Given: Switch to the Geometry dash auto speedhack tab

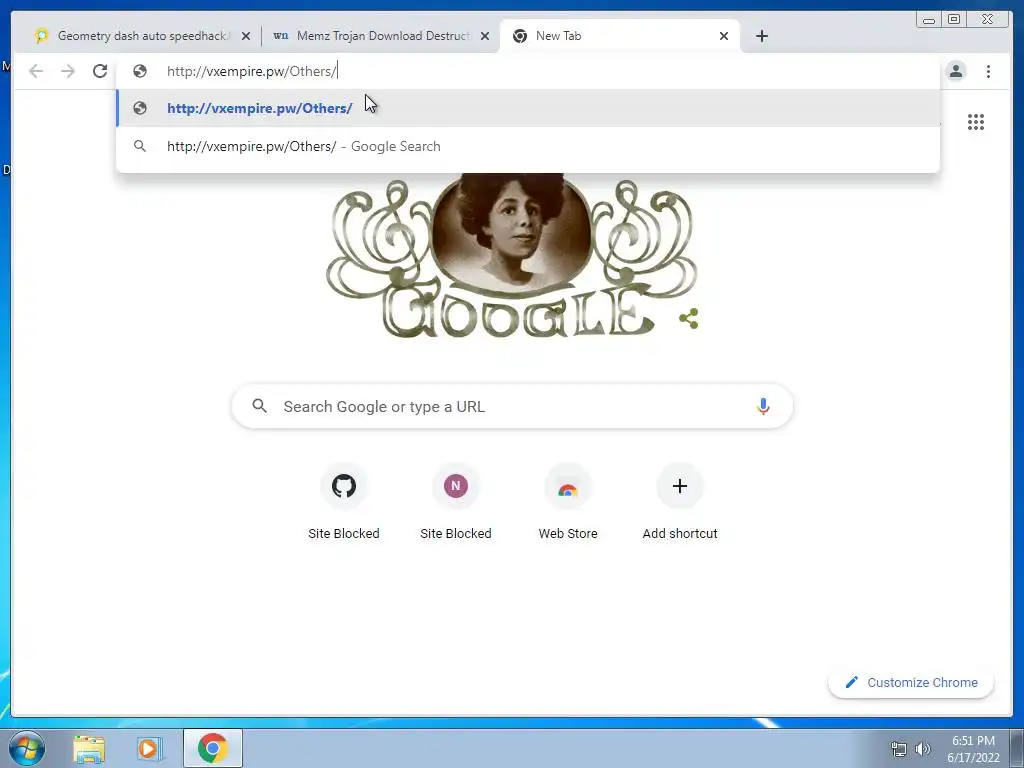Looking at the screenshot, I should 142,36.
